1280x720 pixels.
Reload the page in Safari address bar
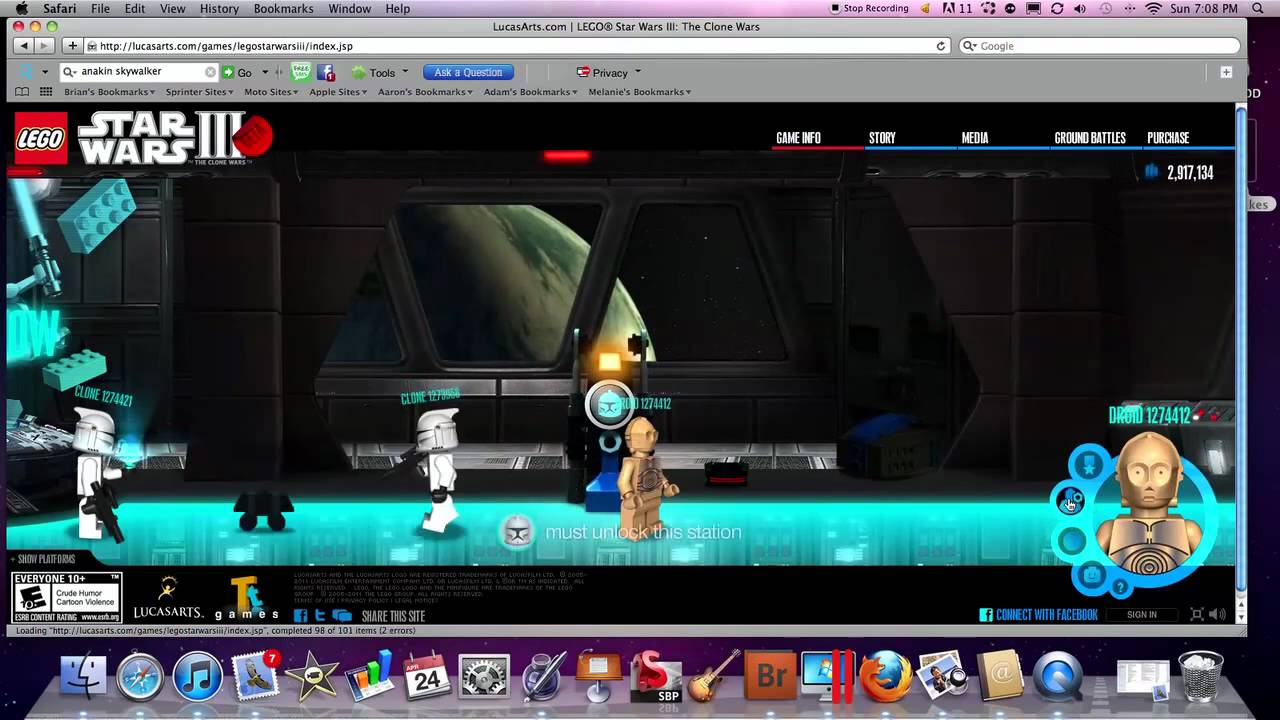pos(941,46)
